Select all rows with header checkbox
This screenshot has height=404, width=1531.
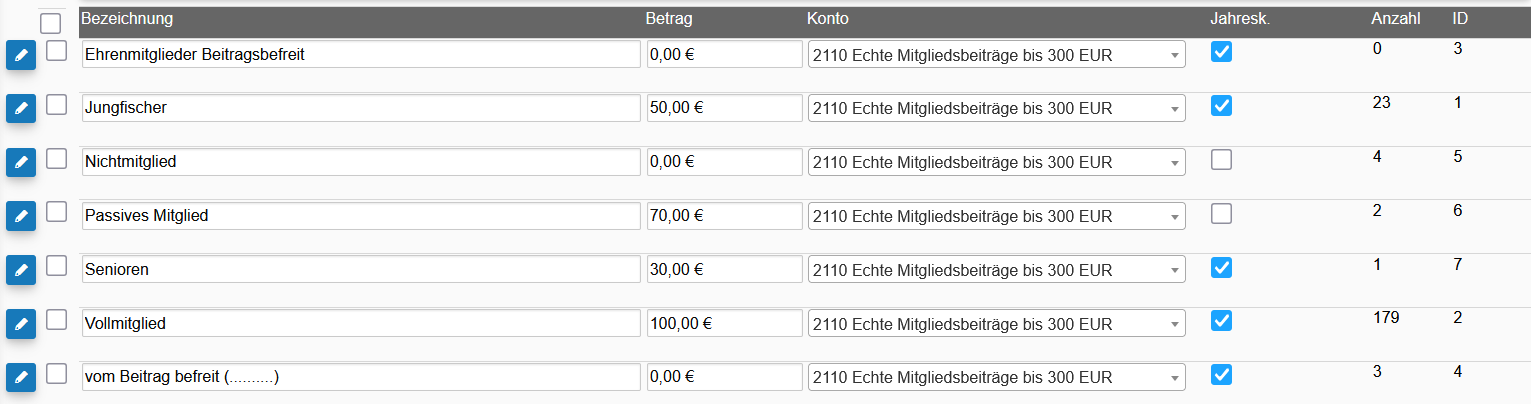[51, 23]
